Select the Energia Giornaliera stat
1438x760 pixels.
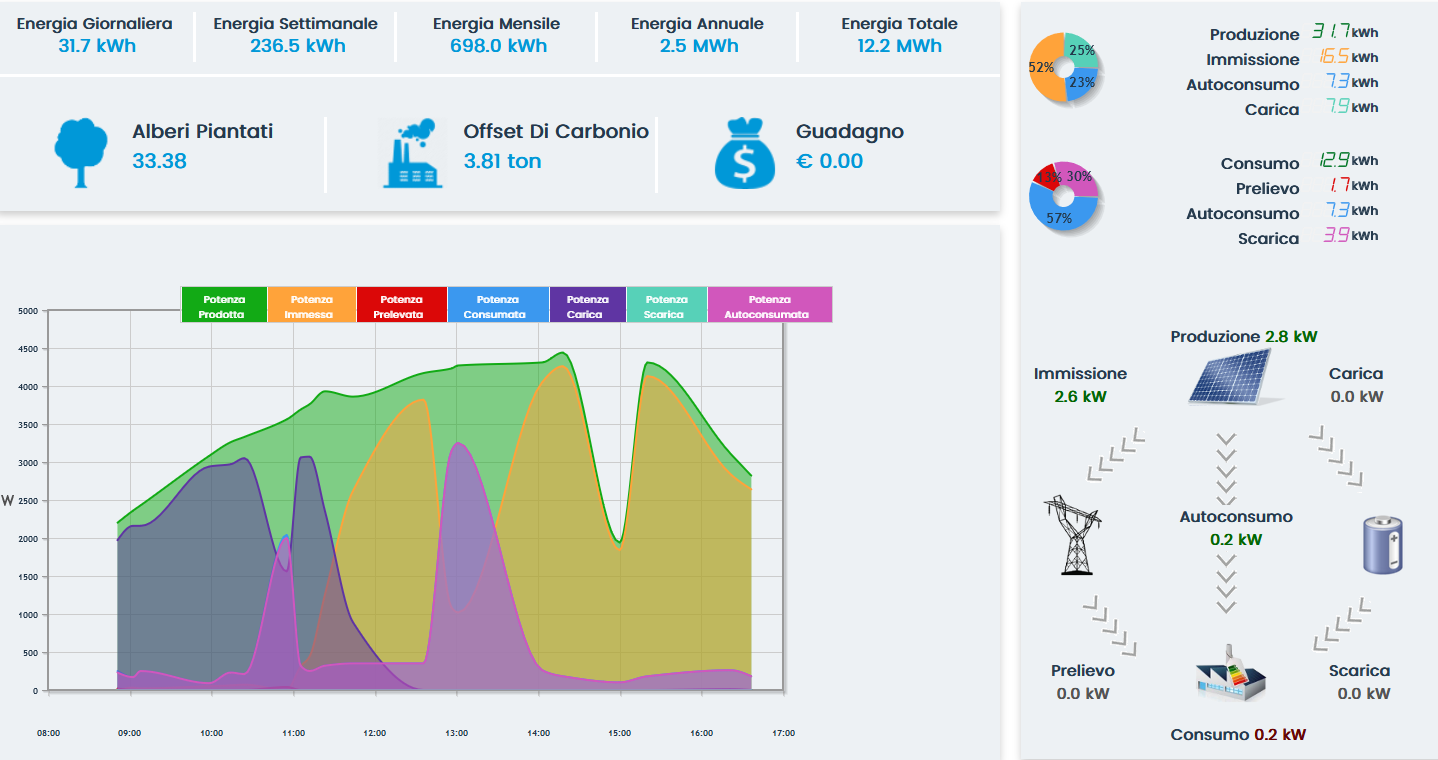coord(96,35)
